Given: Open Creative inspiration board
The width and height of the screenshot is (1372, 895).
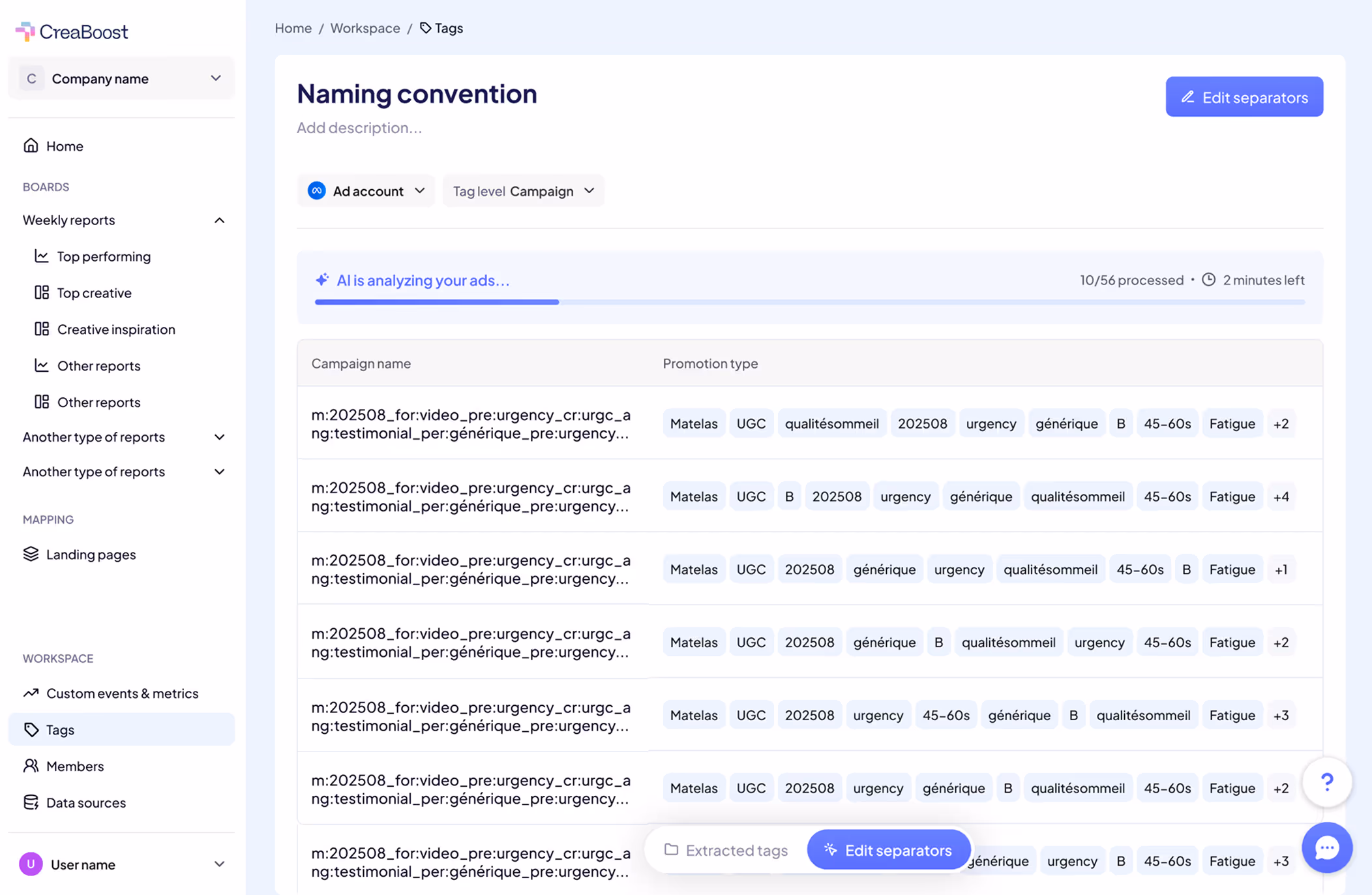Looking at the screenshot, I should (115, 329).
